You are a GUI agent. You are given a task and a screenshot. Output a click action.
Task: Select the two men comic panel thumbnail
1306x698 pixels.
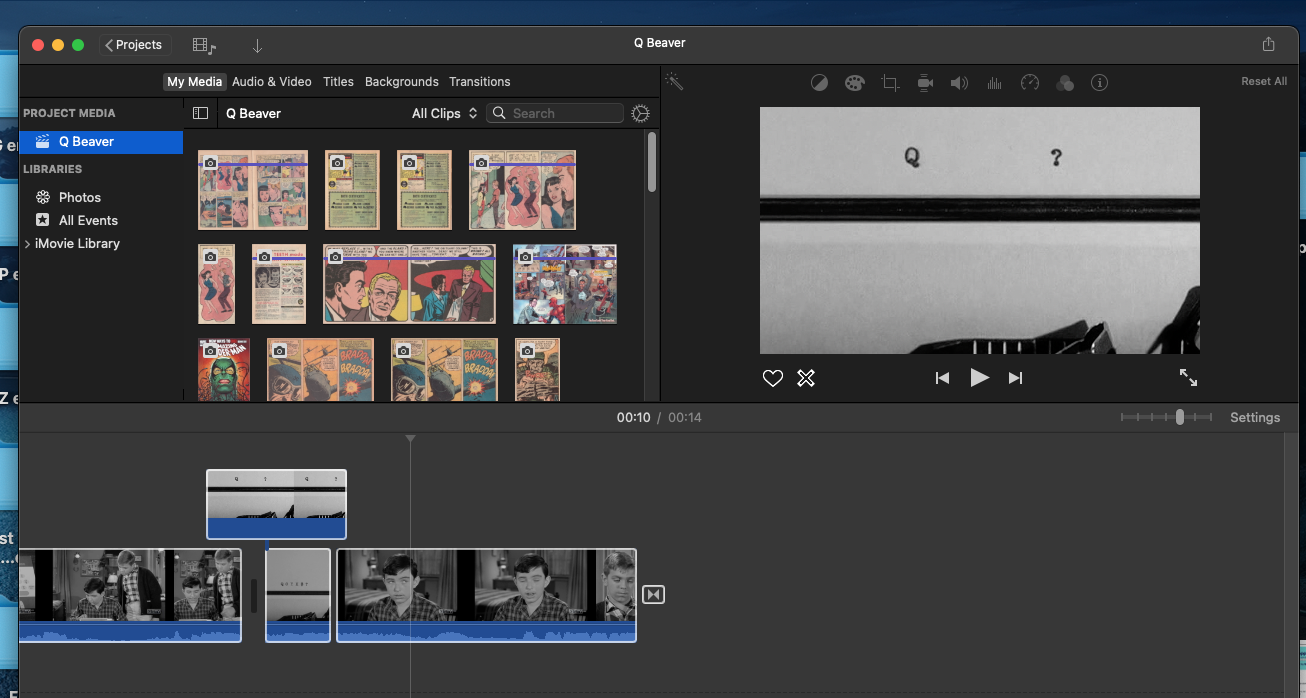[409, 284]
